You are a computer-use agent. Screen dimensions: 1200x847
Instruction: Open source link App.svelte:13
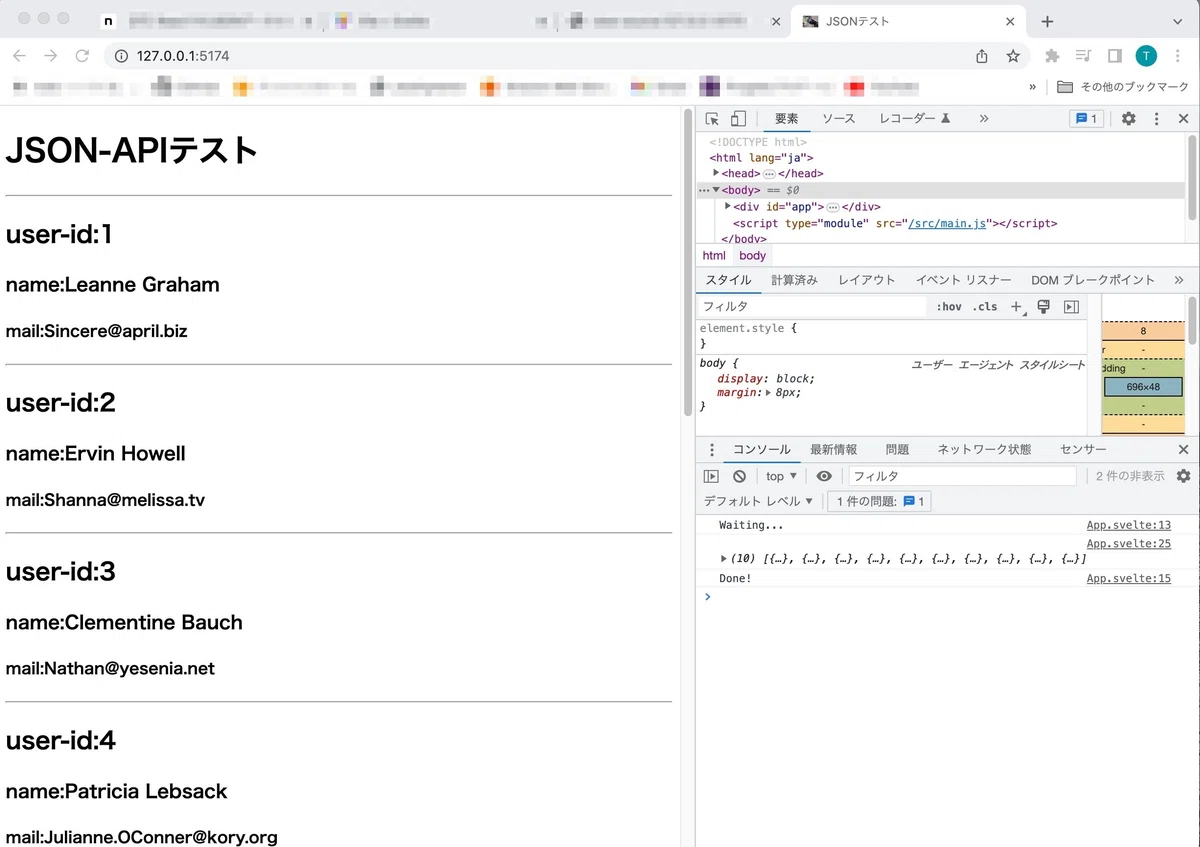1129,525
